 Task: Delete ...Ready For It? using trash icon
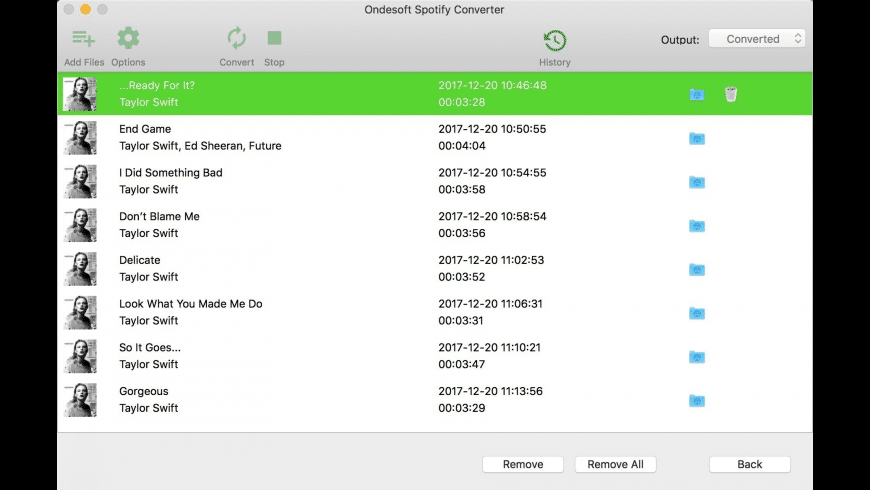731,94
